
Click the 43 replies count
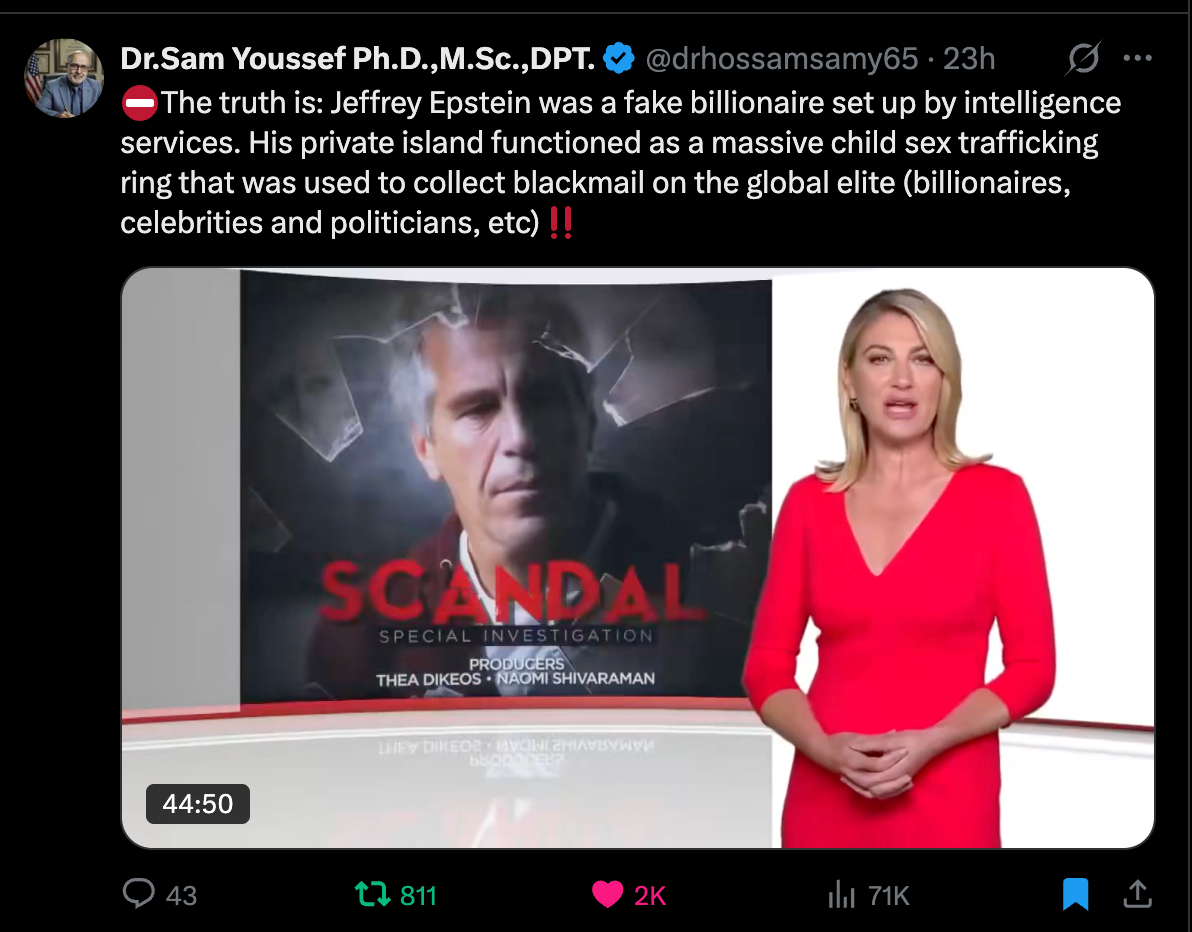182,896
